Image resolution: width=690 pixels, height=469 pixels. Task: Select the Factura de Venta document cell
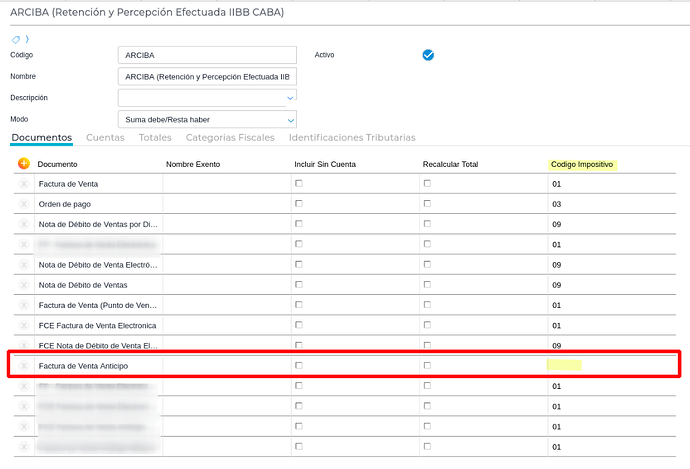coord(99,184)
